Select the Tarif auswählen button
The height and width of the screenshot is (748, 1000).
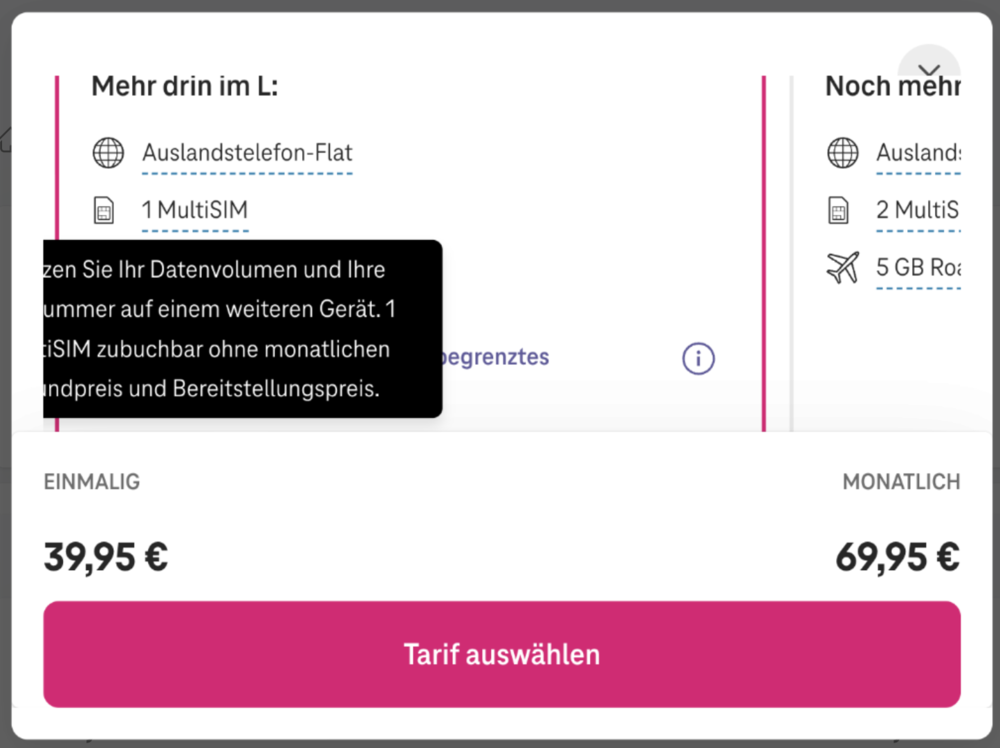click(500, 654)
